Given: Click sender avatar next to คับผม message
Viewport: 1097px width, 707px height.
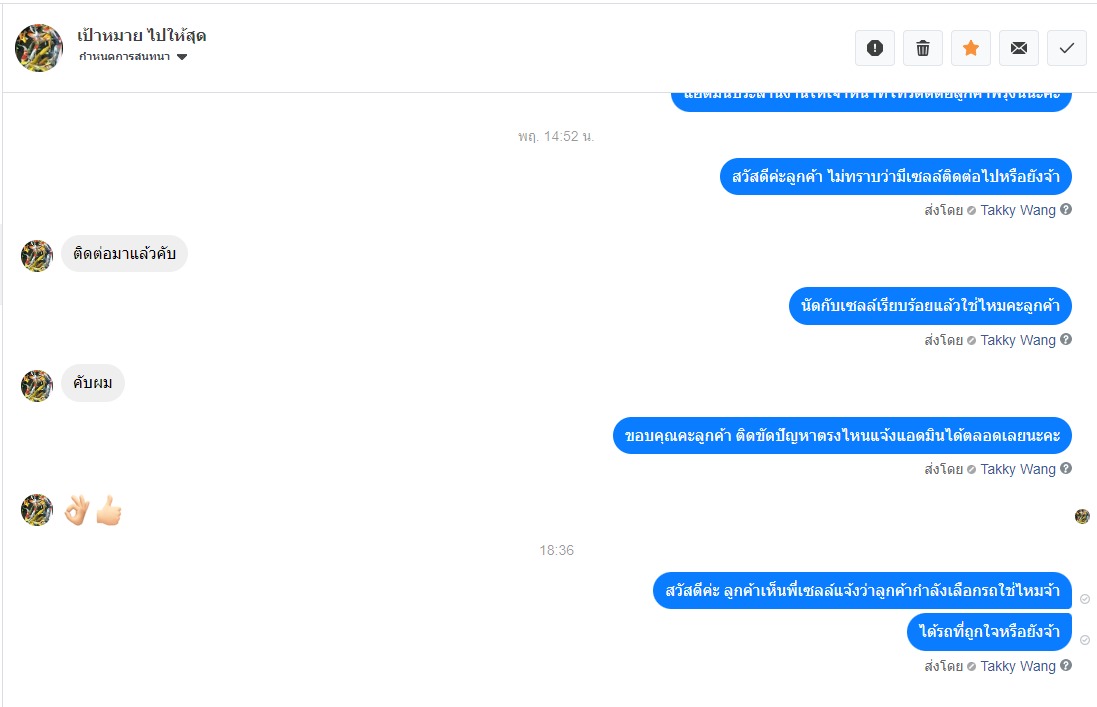Looking at the screenshot, I should point(37,386).
